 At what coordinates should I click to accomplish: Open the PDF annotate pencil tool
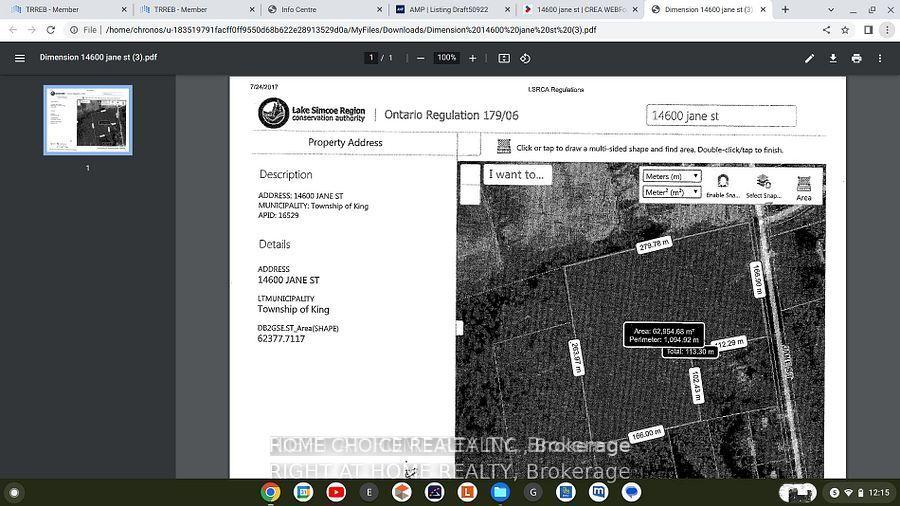[810, 58]
